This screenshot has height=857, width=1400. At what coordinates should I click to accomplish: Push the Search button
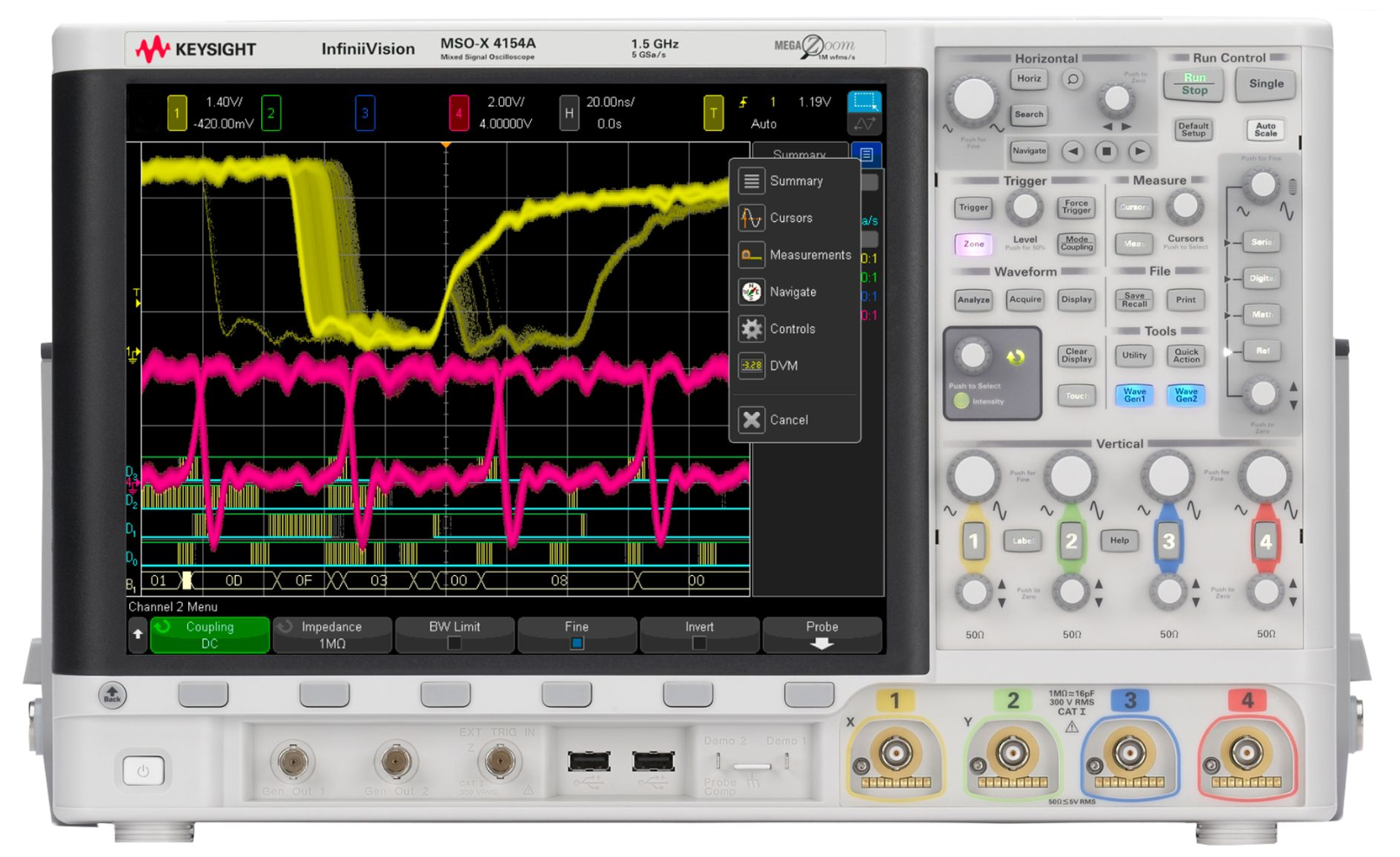tap(1029, 114)
